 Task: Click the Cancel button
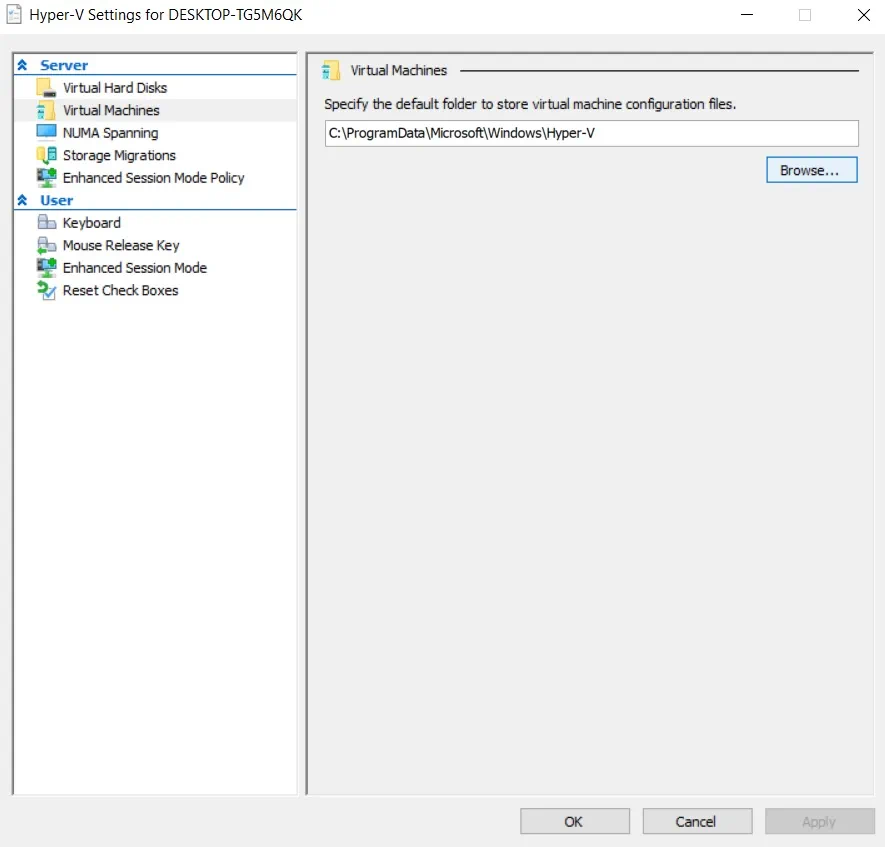pos(696,821)
